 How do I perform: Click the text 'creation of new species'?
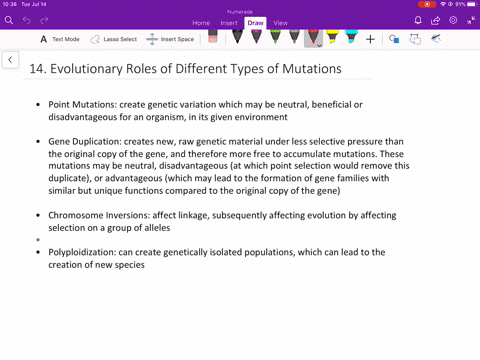96,265
